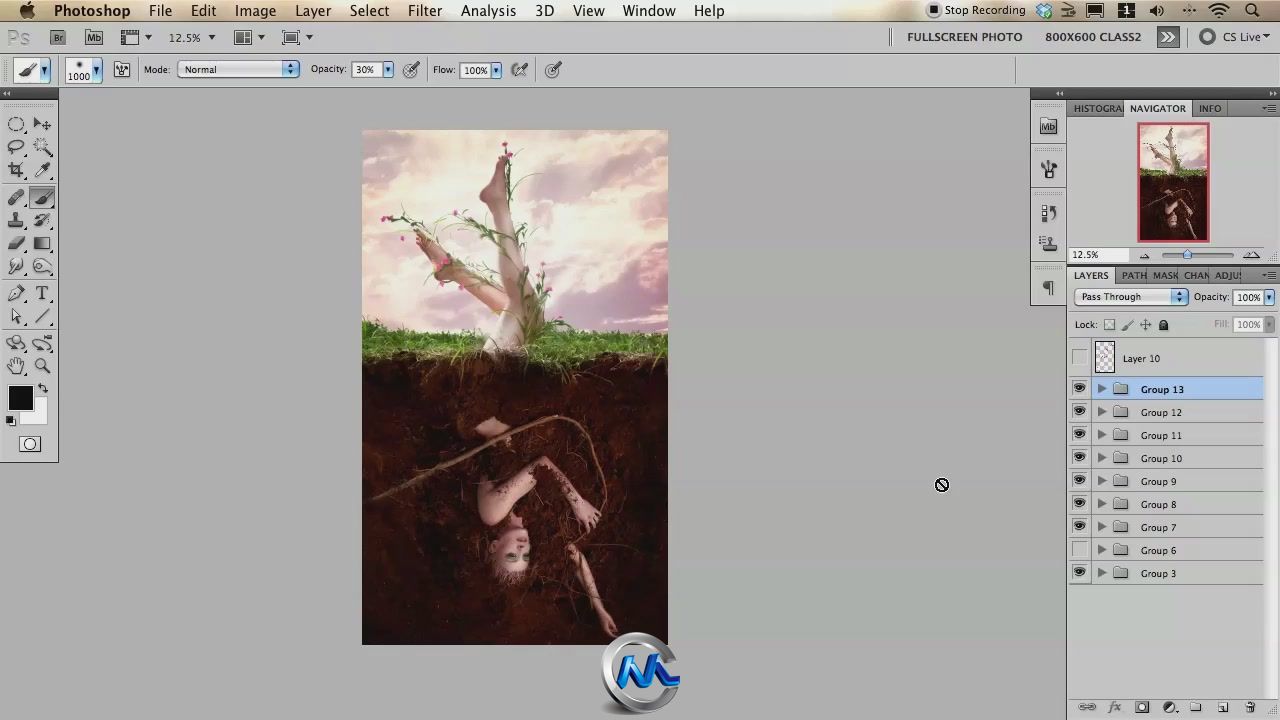Switch to the Masks tab

(1165, 275)
